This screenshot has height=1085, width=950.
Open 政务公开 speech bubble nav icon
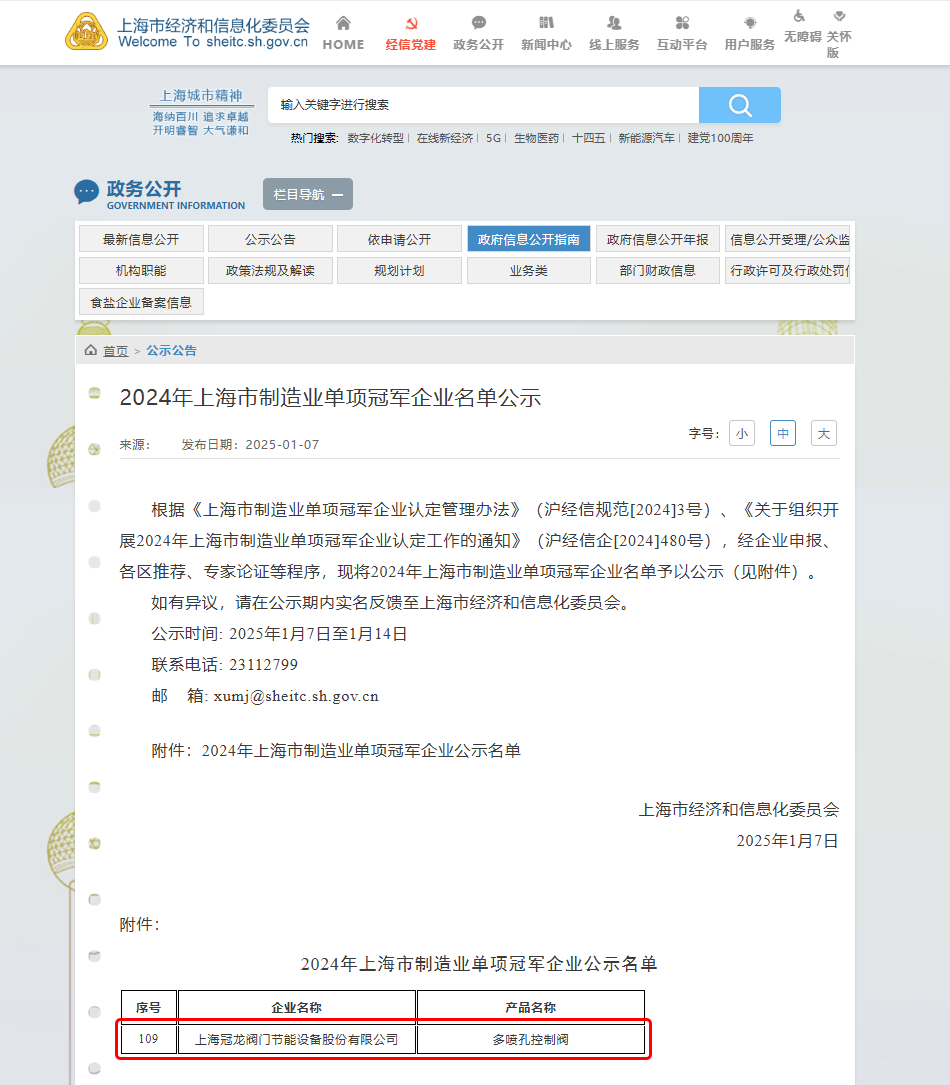point(478,23)
